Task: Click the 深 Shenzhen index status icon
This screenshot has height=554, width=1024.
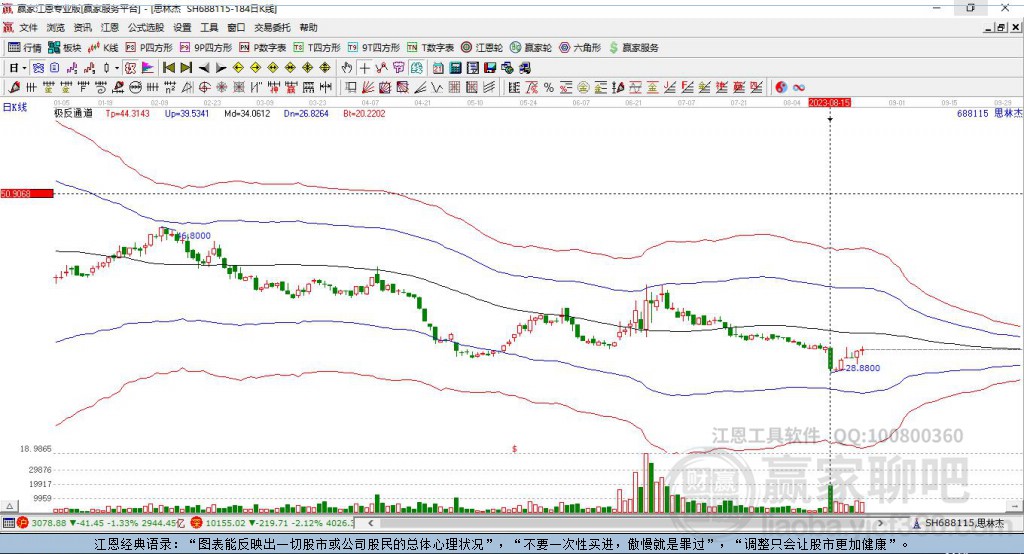Action: point(197,523)
